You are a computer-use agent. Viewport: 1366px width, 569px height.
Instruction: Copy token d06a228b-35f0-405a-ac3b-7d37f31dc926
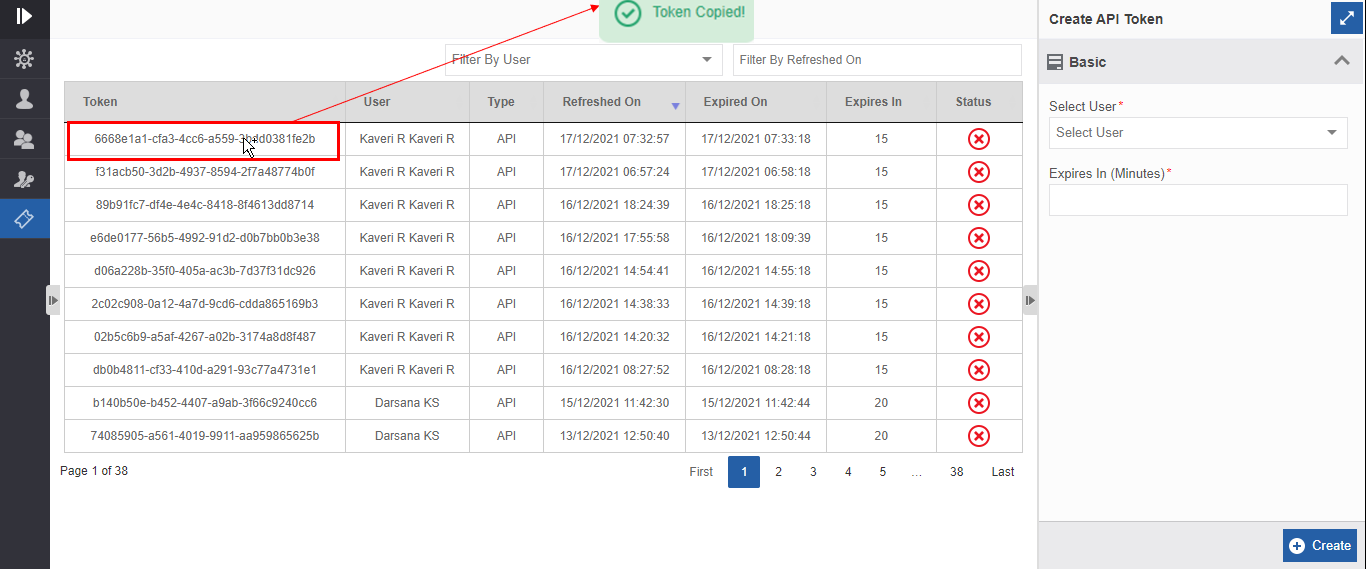click(x=205, y=271)
